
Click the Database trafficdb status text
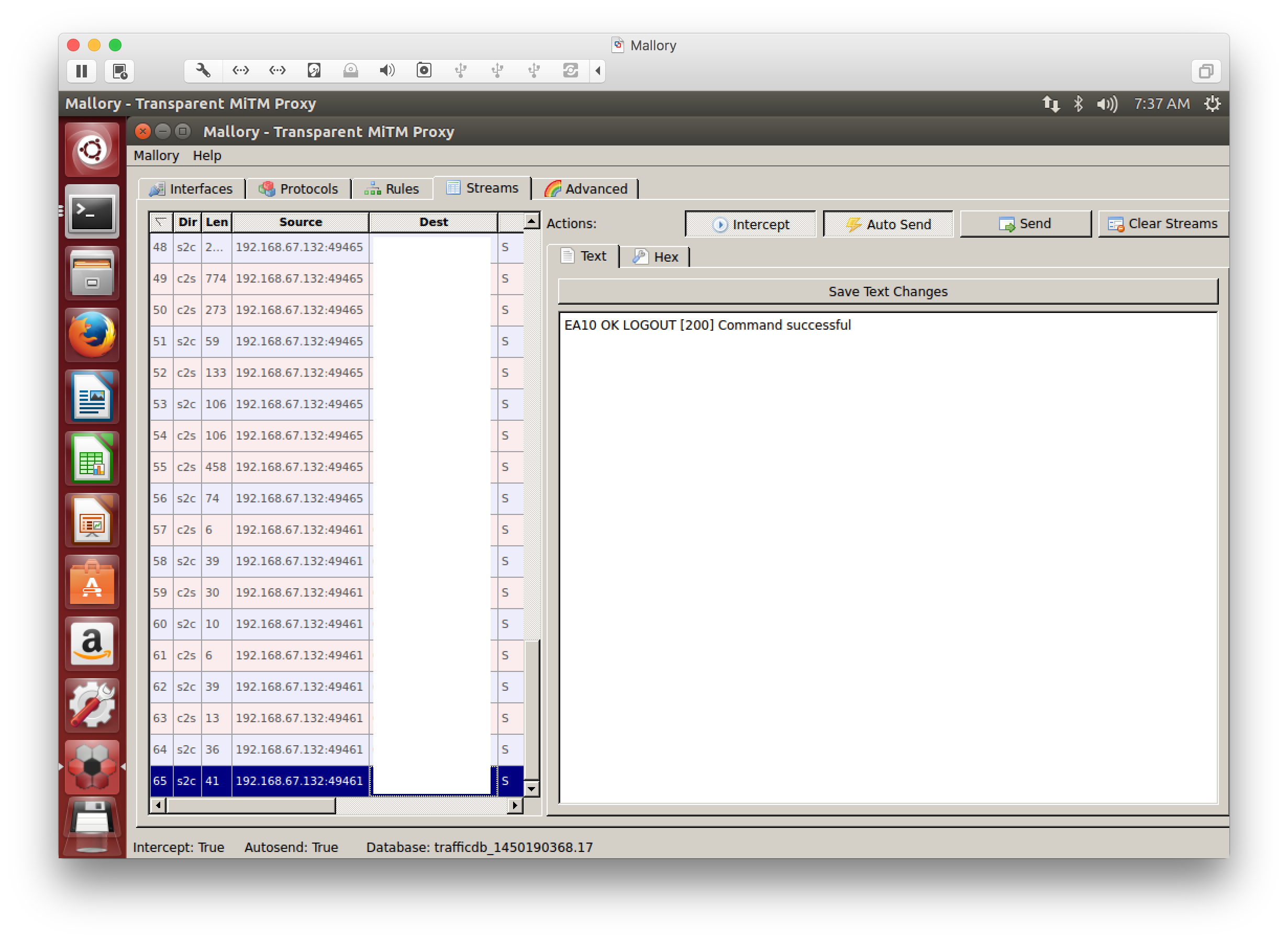click(x=479, y=847)
